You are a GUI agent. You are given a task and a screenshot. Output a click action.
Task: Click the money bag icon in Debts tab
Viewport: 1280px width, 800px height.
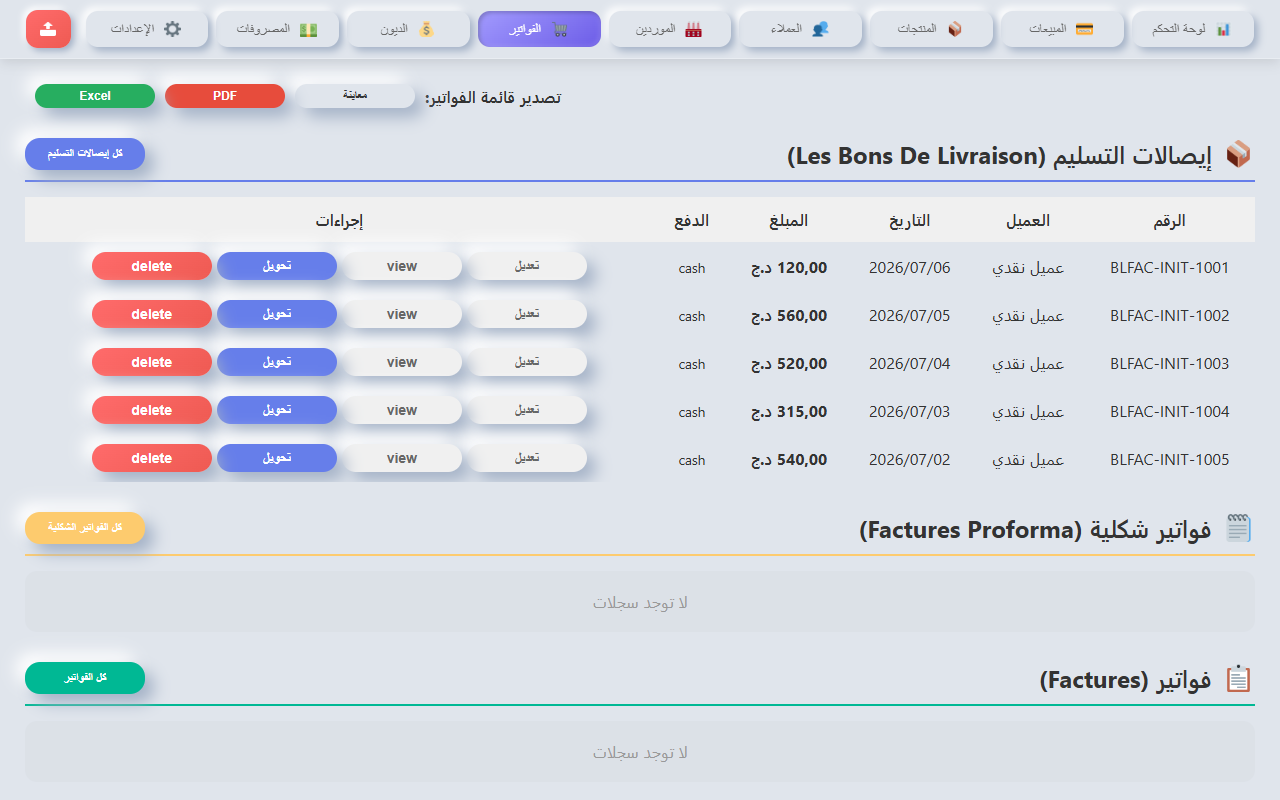[x=427, y=29]
